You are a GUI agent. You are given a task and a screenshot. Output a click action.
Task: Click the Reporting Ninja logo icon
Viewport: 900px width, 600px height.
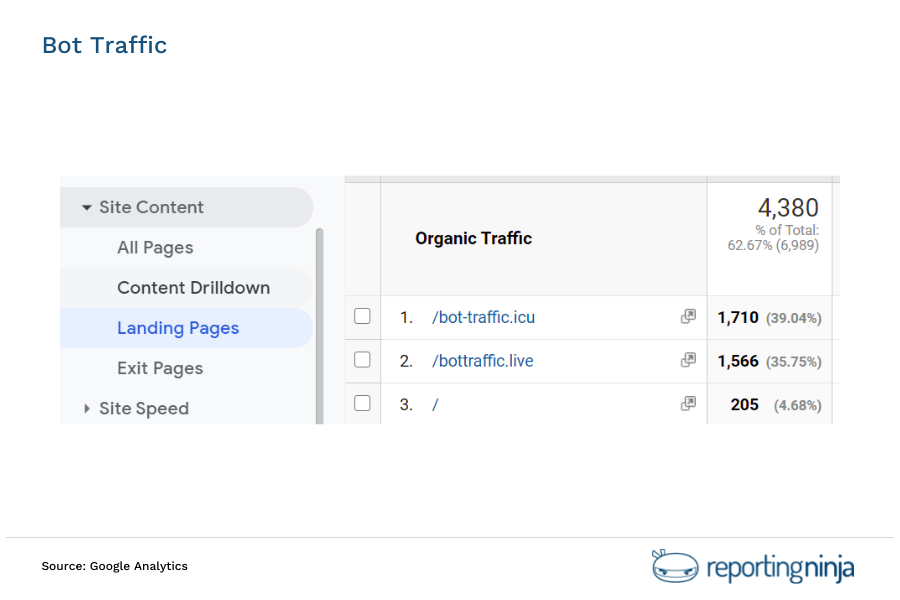pyautogui.click(x=675, y=566)
